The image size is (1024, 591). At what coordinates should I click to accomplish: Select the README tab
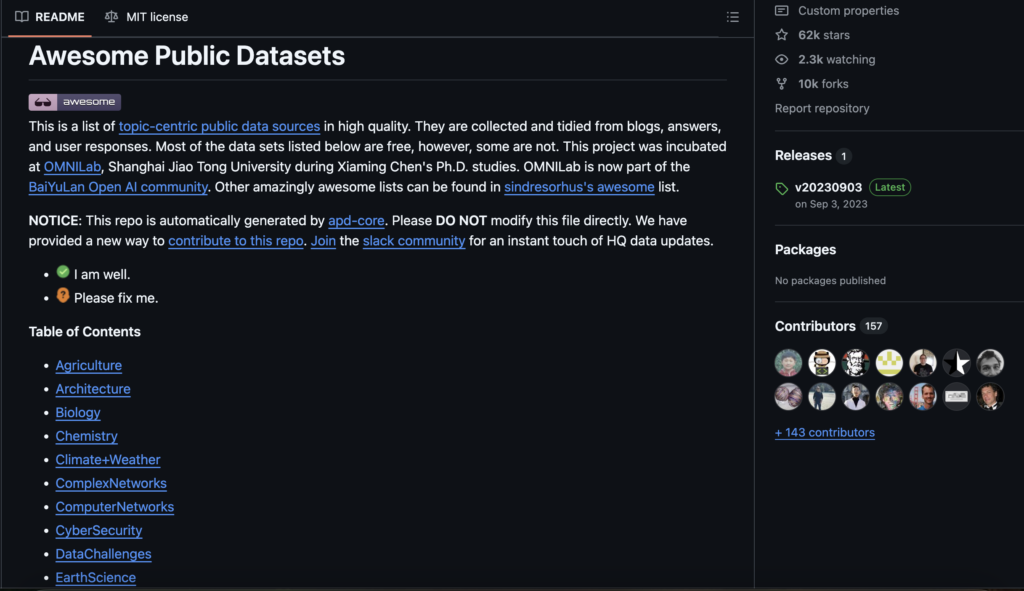(x=49, y=16)
